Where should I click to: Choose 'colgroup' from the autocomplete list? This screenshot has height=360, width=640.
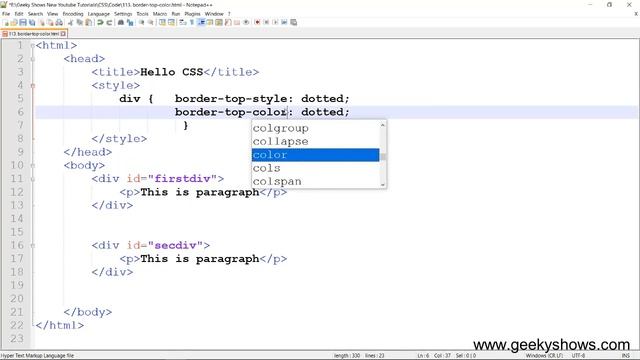click(316, 128)
